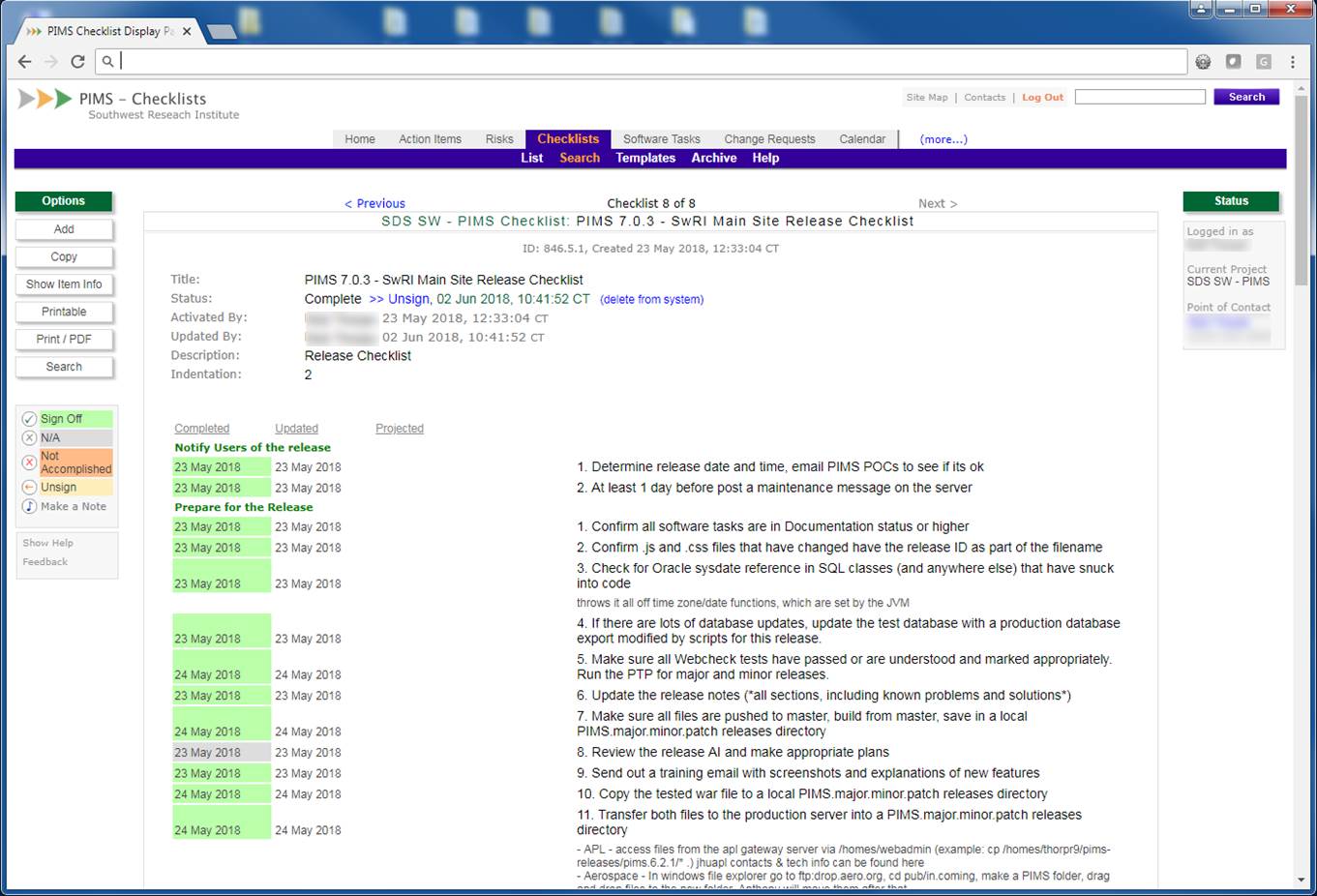1317x896 pixels.
Task: Click the Sign Off checkmark icon
Action: point(29,419)
